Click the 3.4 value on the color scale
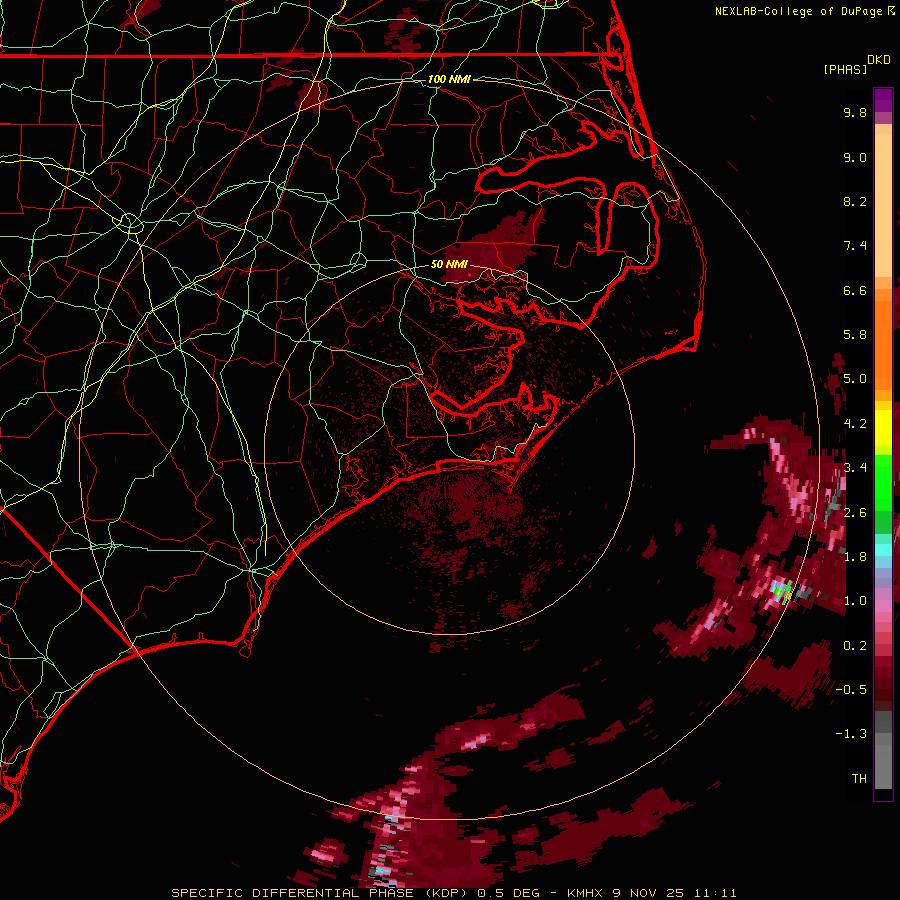Screen dimensions: 900x900 pos(855,468)
